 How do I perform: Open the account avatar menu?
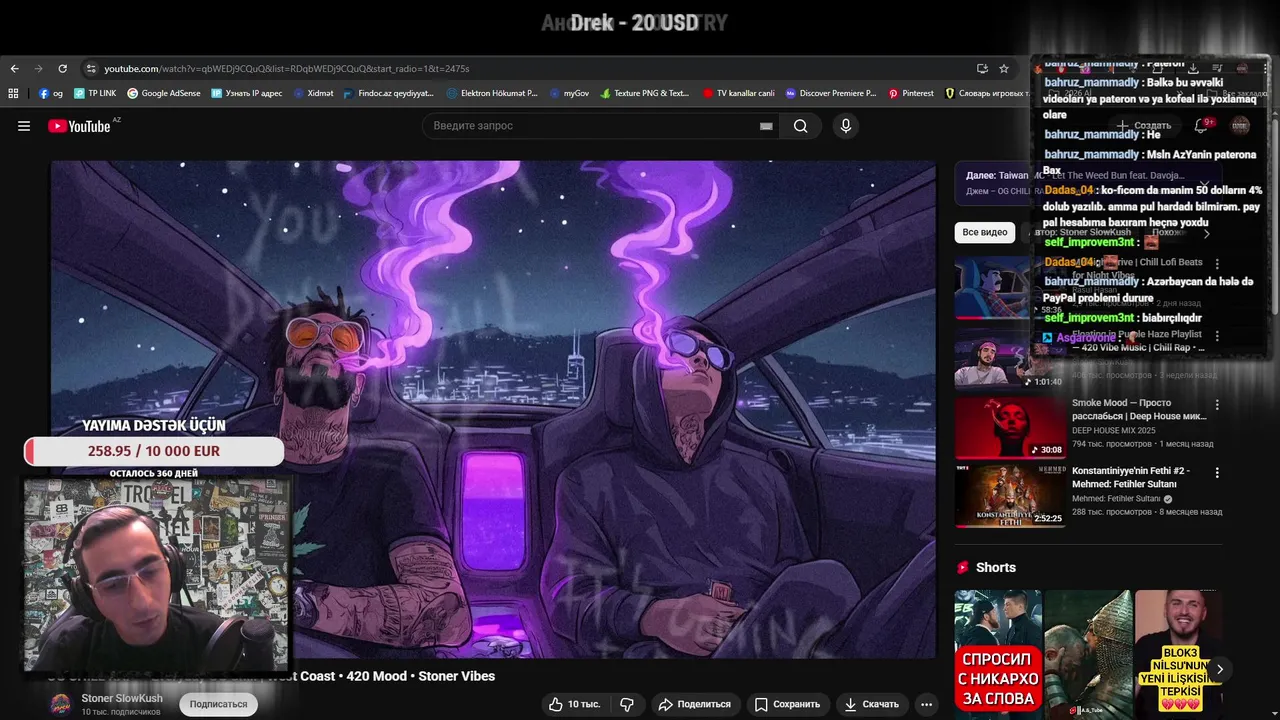[1241, 125]
